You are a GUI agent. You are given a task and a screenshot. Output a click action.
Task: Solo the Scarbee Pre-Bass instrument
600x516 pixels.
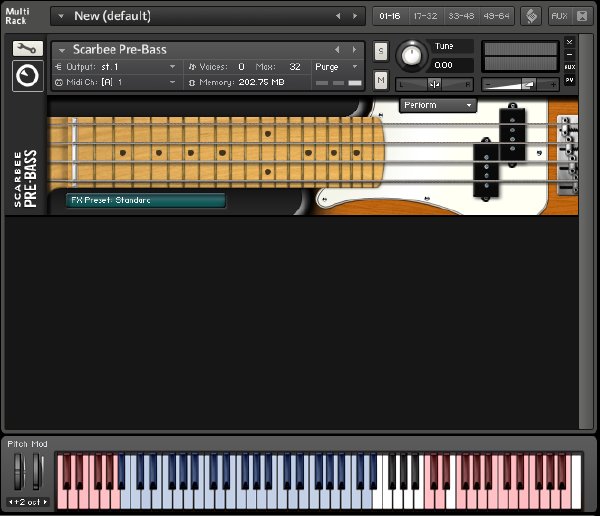[381, 51]
